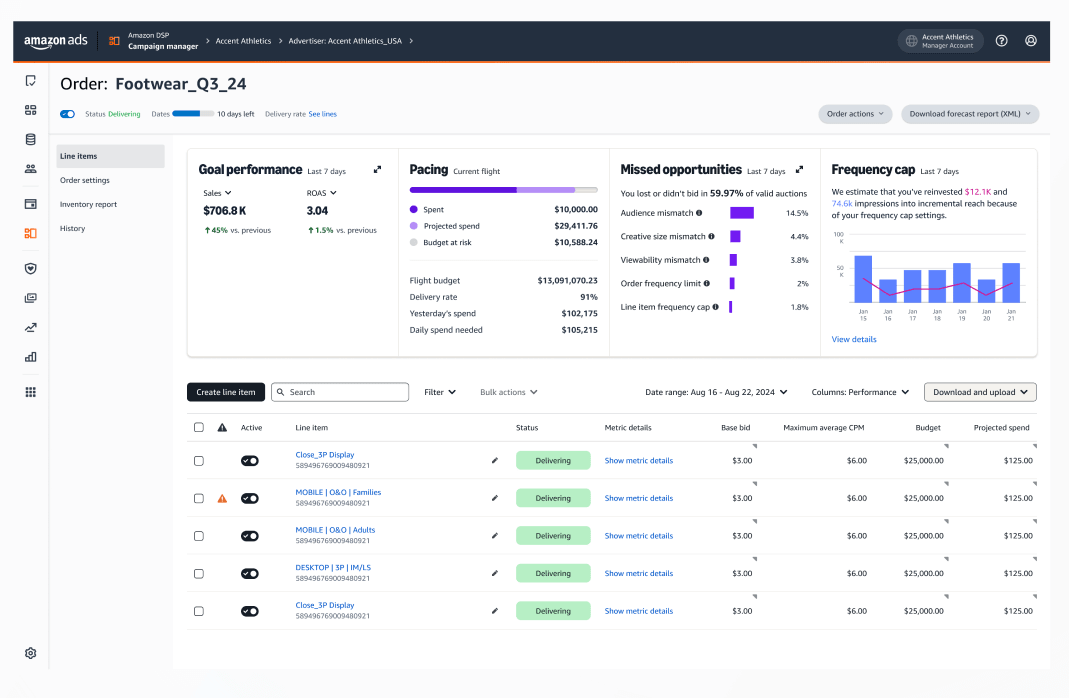Click the settings gear icon in sidebar
This screenshot has width=1069, height=698.
[31, 653]
